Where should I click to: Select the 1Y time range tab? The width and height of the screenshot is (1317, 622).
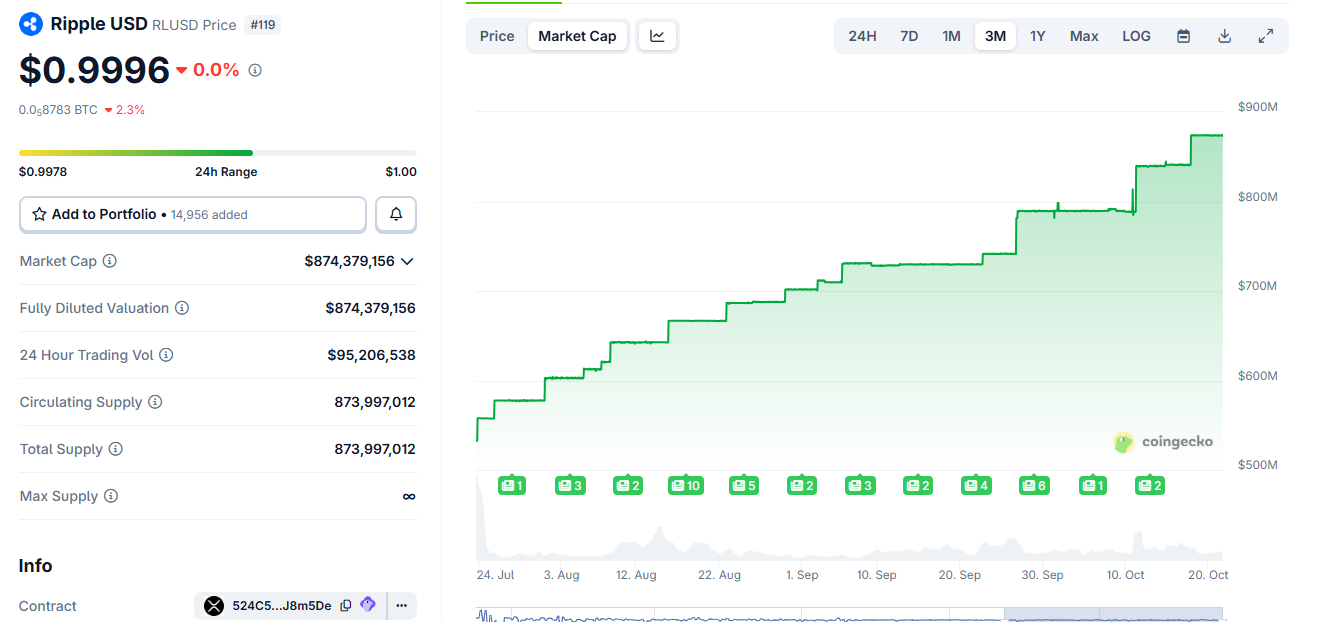click(x=1038, y=36)
